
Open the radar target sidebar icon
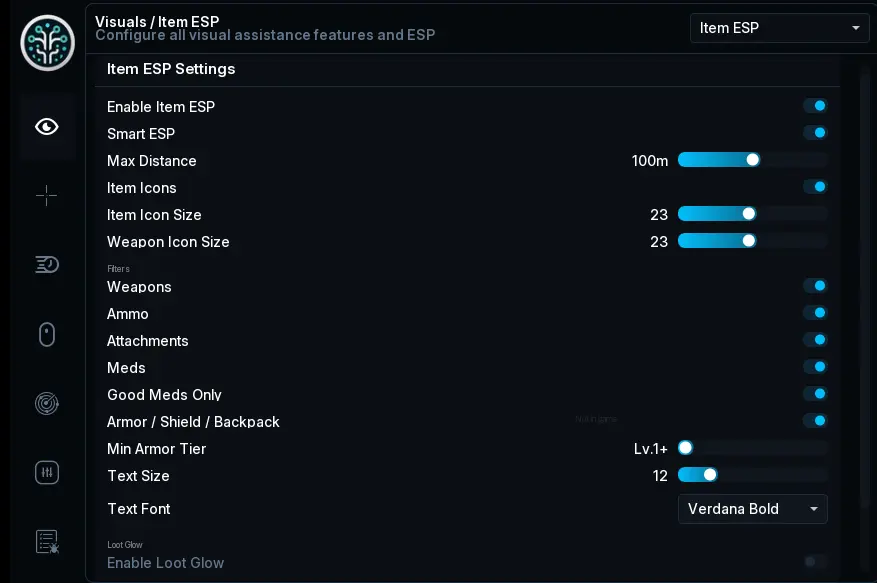click(46, 403)
